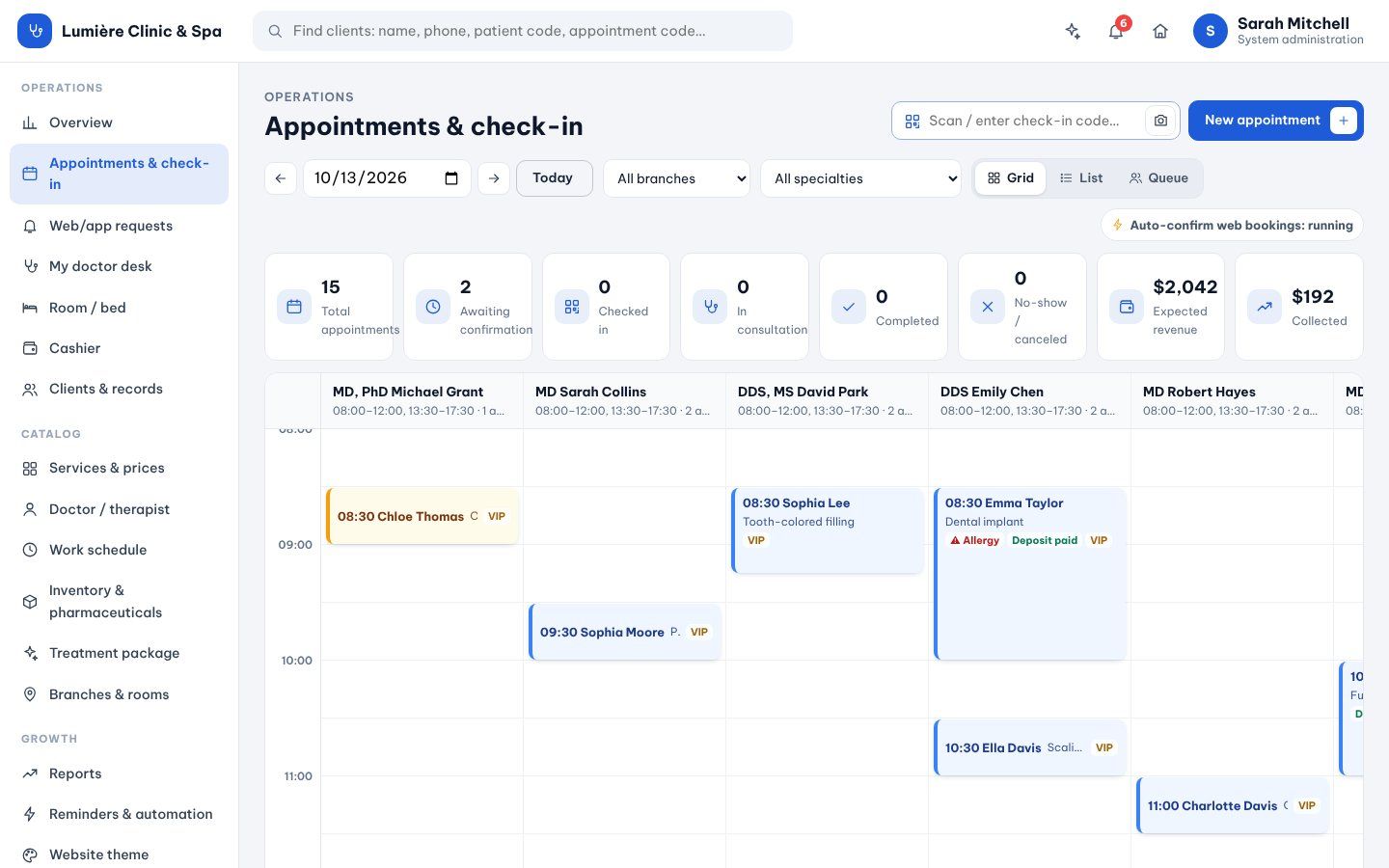Open All branches dropdown
This screenshot has width=1389, height=868.
pos(676,178)
